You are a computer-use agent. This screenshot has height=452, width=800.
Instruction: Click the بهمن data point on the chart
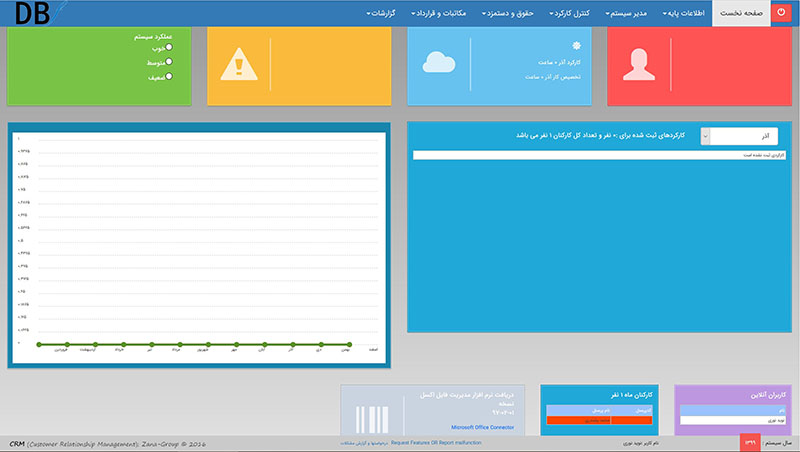tap(349, 344)
